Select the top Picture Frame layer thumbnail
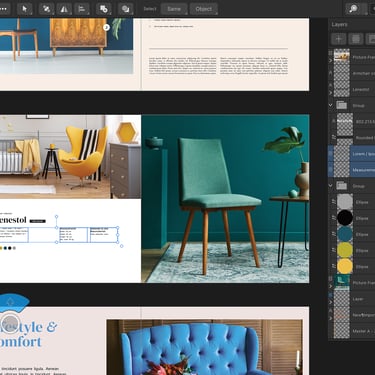 [342, 56]
